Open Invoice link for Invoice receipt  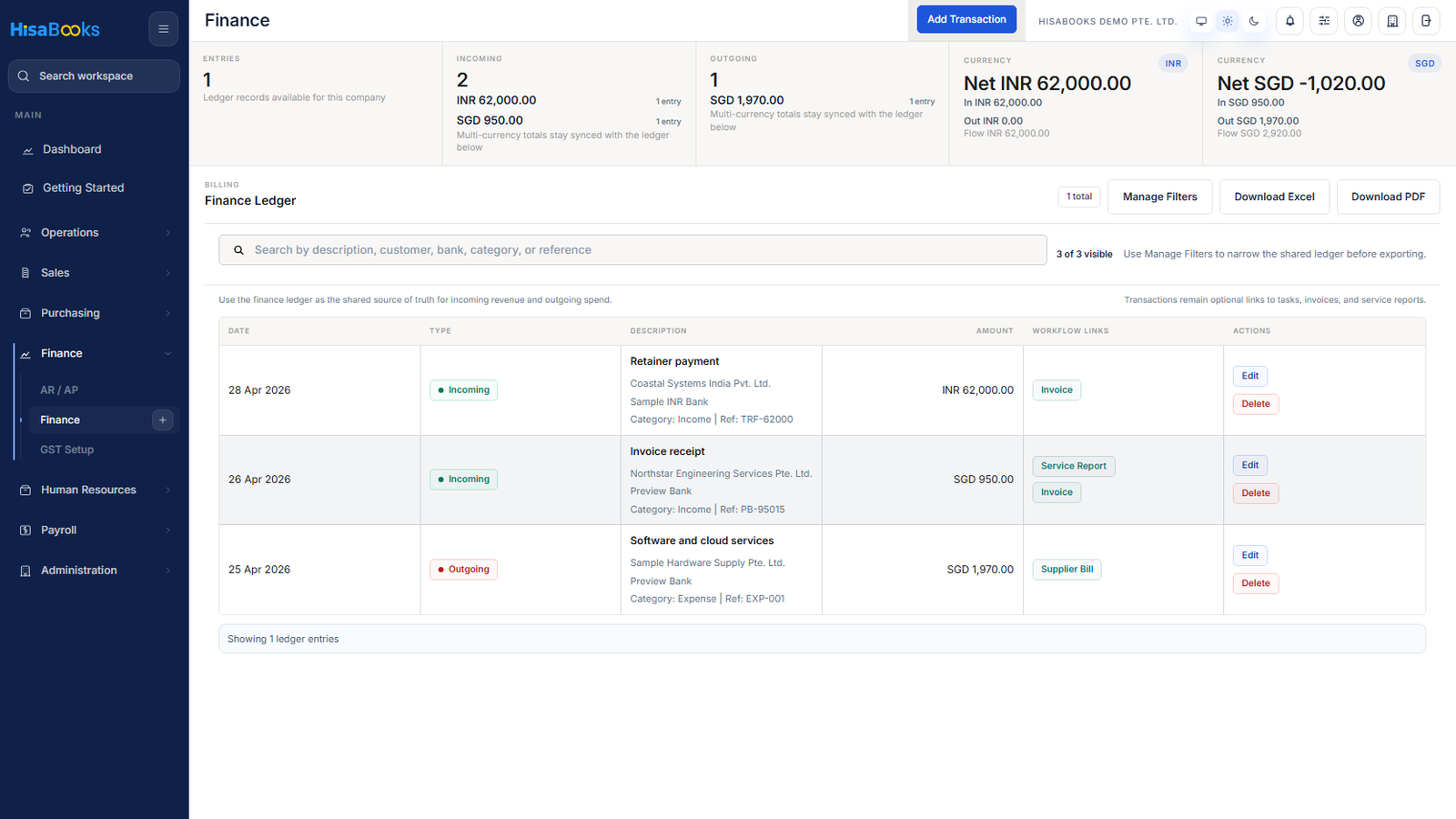[1057, 492]
